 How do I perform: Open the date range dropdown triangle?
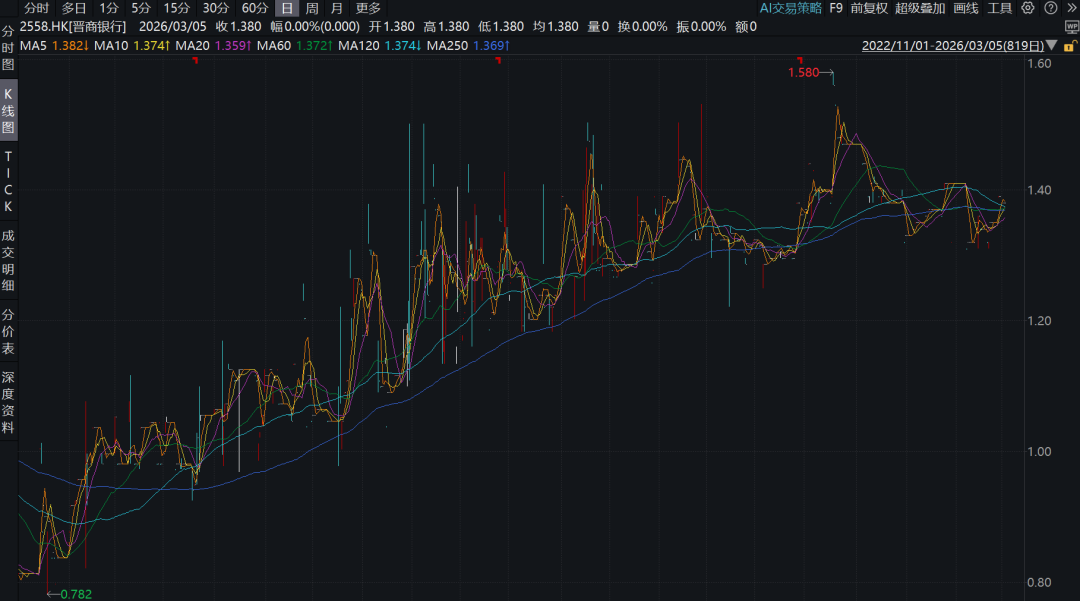[1052, 45]
